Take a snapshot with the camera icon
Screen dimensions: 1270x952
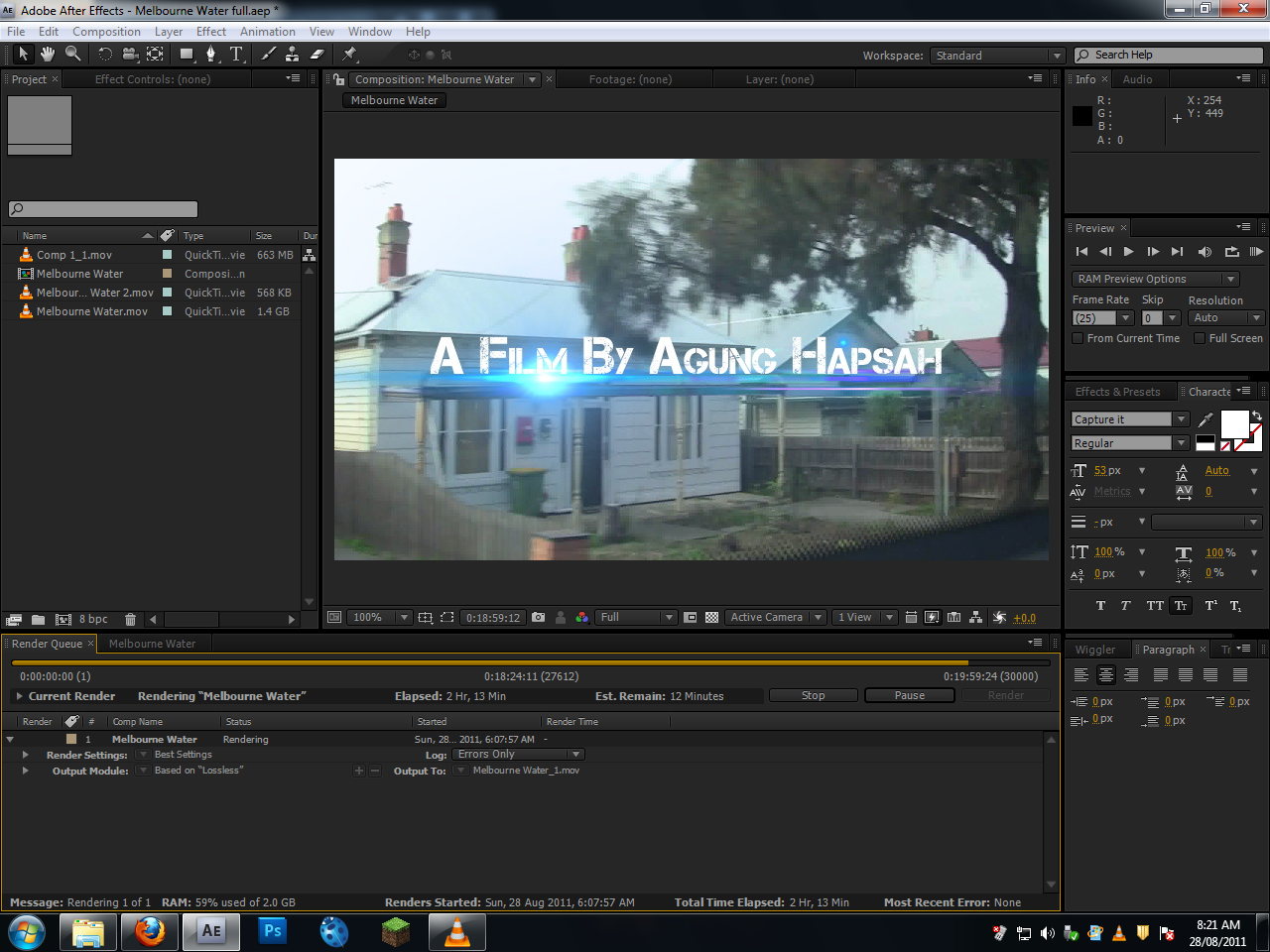(x=538, y=617)
